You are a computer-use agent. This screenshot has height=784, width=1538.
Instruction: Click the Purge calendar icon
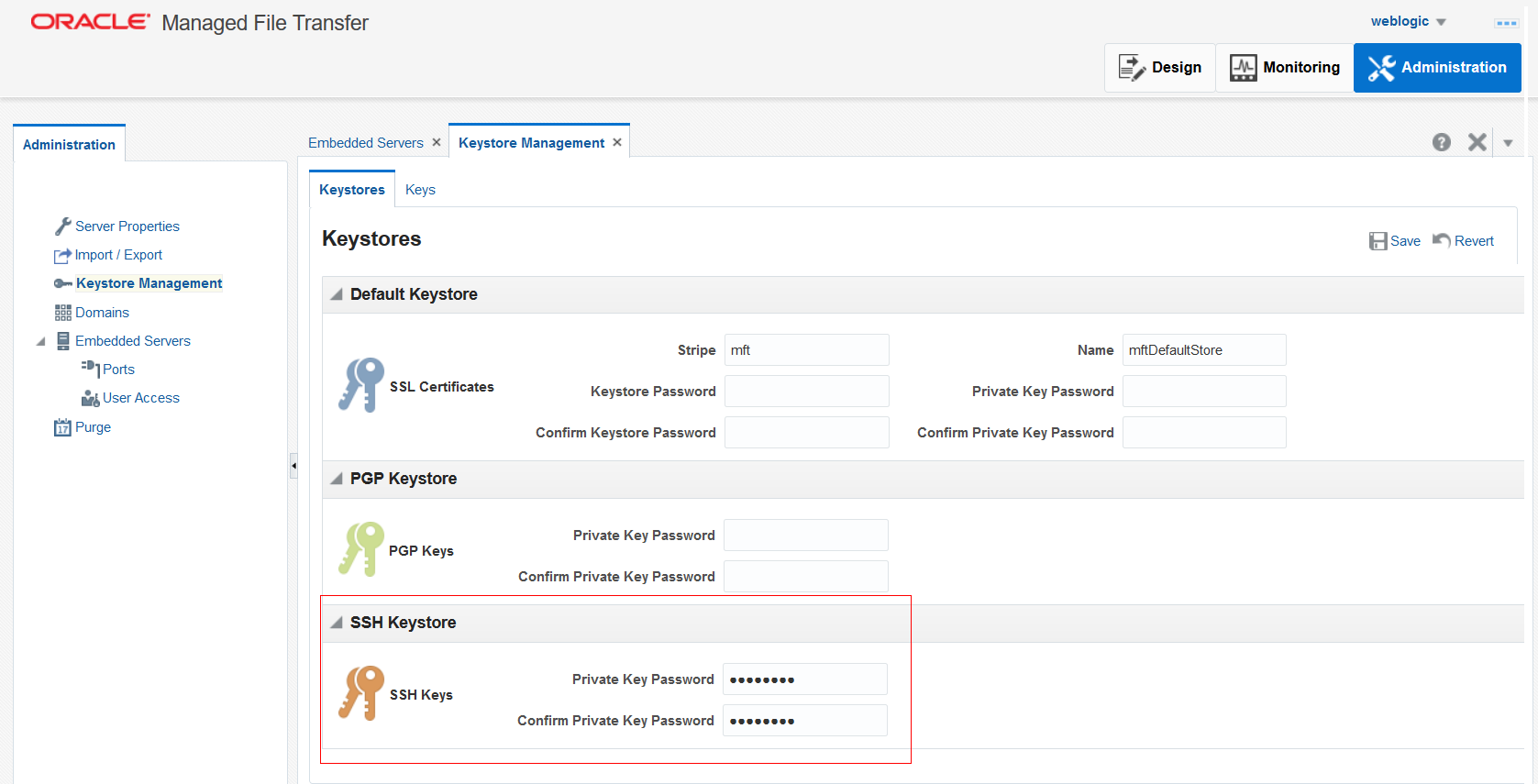point(62,427)
